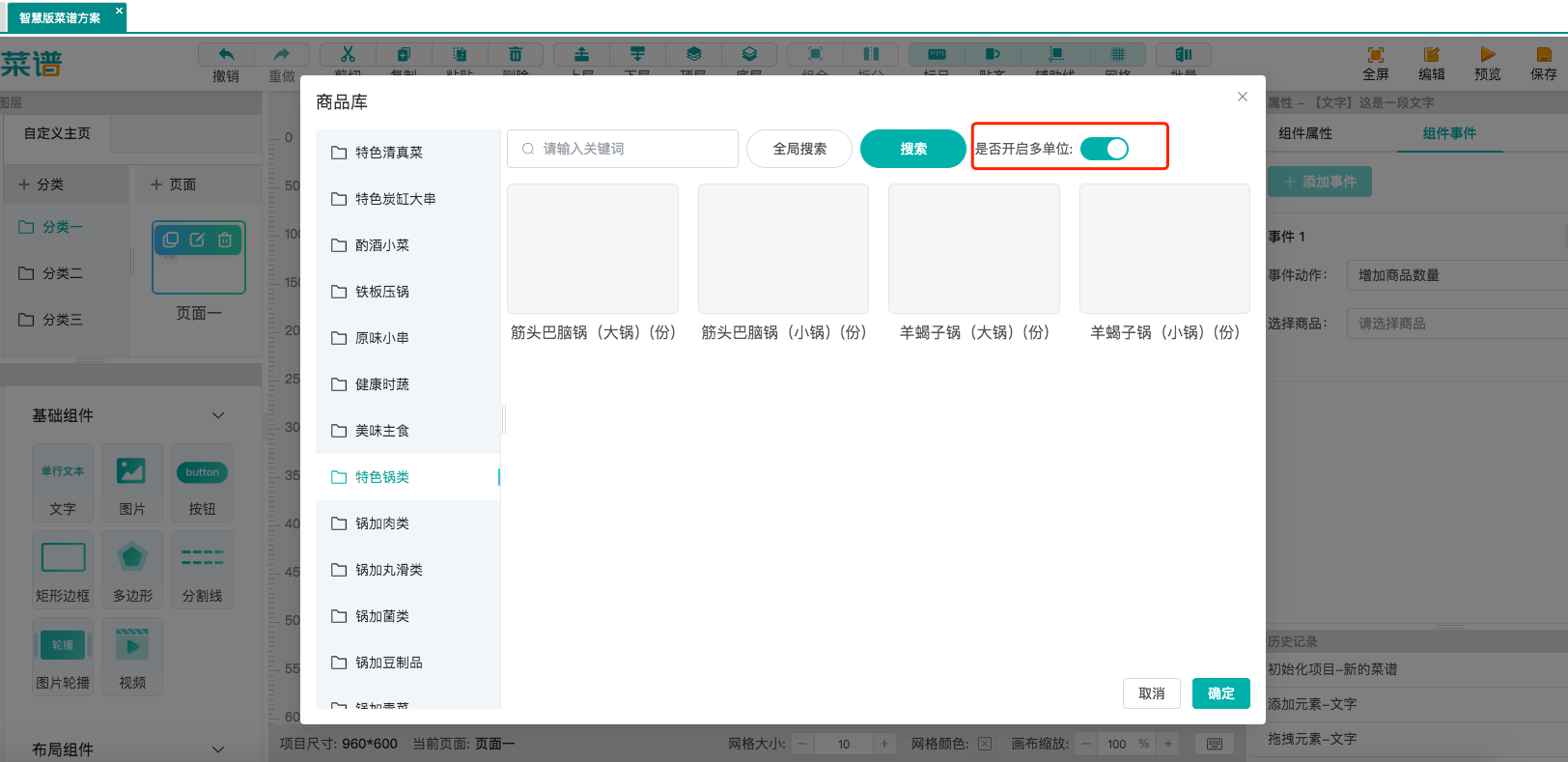Click the 全屏 fullscreen icon

[1376, 55]
